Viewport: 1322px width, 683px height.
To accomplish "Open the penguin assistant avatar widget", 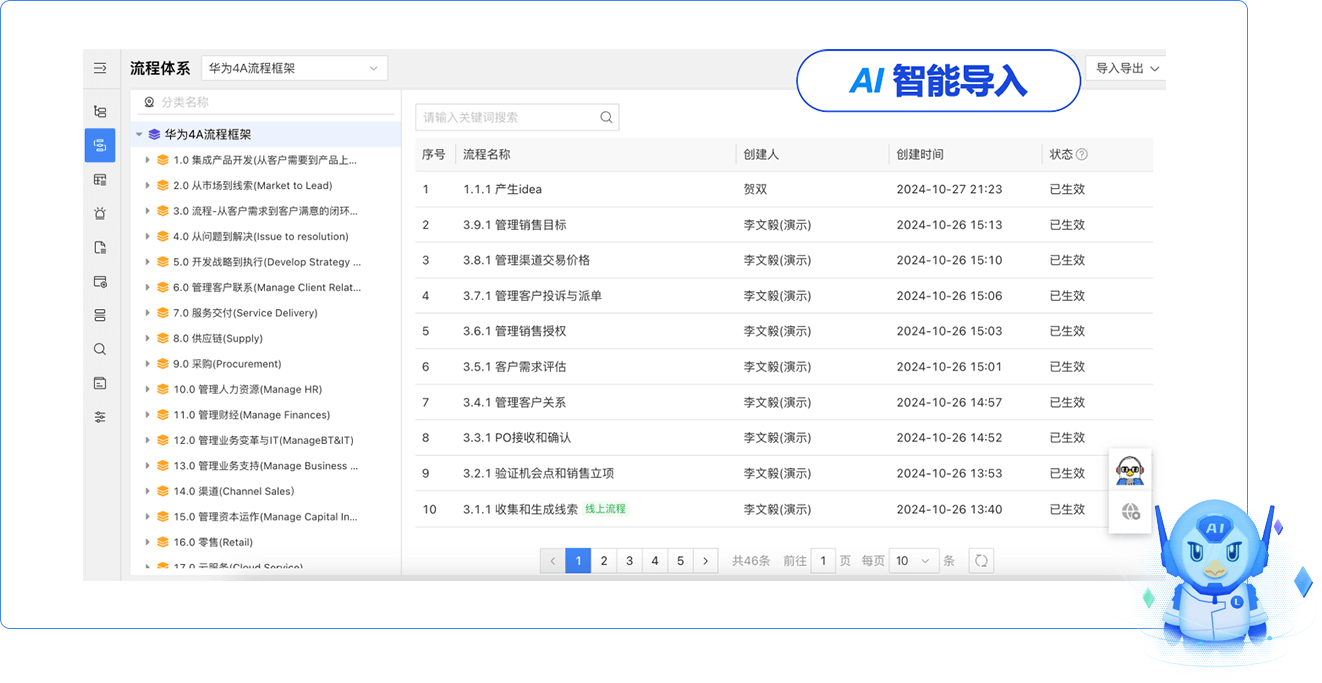I will pos(1130,470).
